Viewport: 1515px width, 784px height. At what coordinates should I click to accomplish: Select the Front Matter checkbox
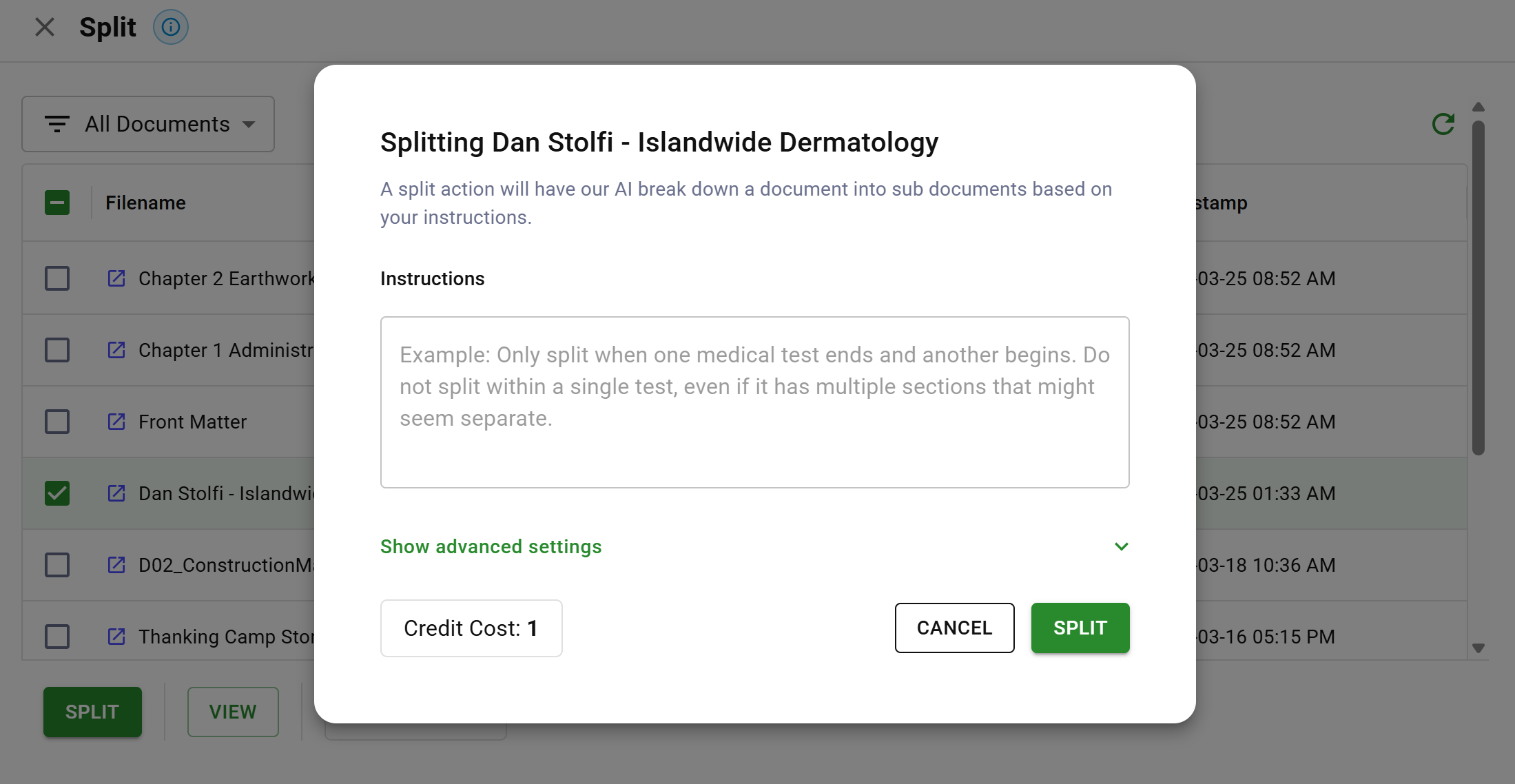[57, 422]
